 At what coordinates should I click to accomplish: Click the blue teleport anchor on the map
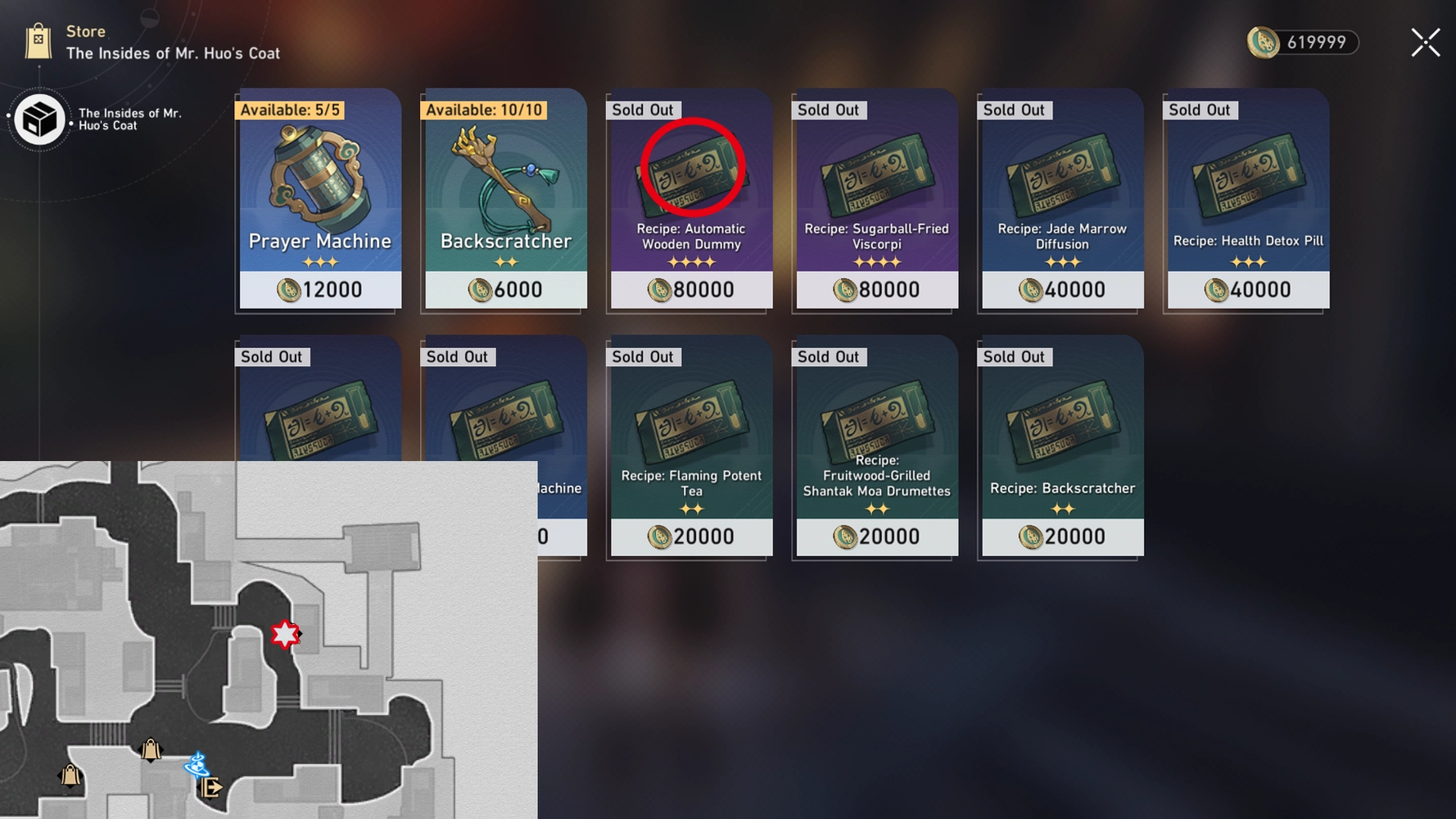pyautogui.click(x=197, y=765)
